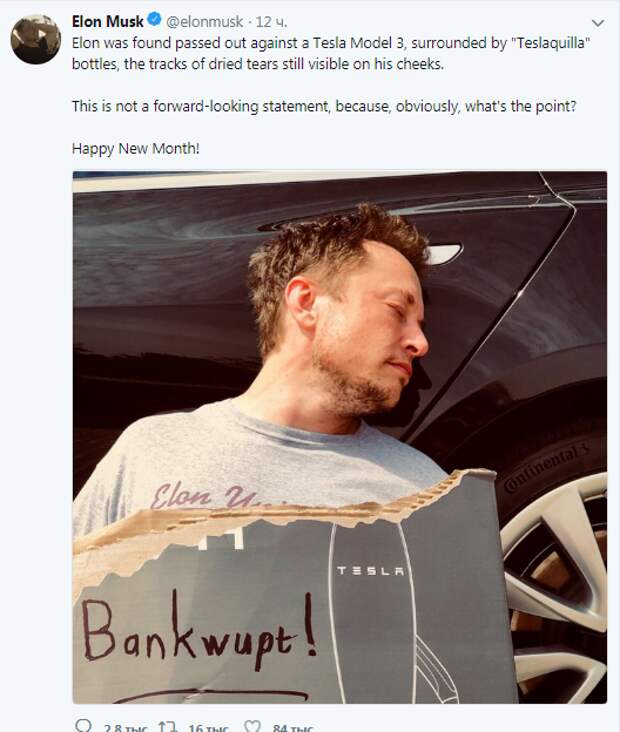Open the 12 ч. timestamp link
This screenshot has width=620, height=732.
[x=271, y=21]
